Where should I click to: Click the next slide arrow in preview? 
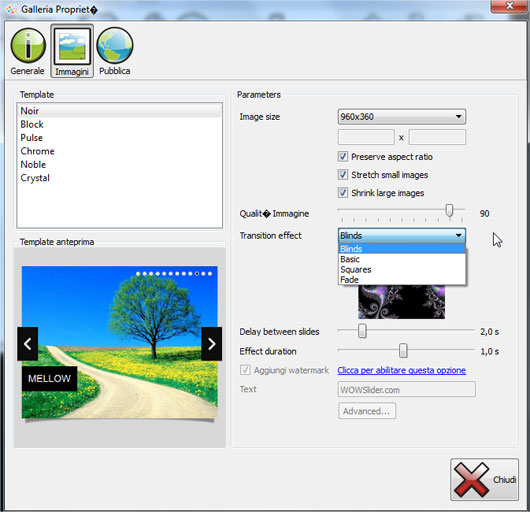(x=212, y=344)
